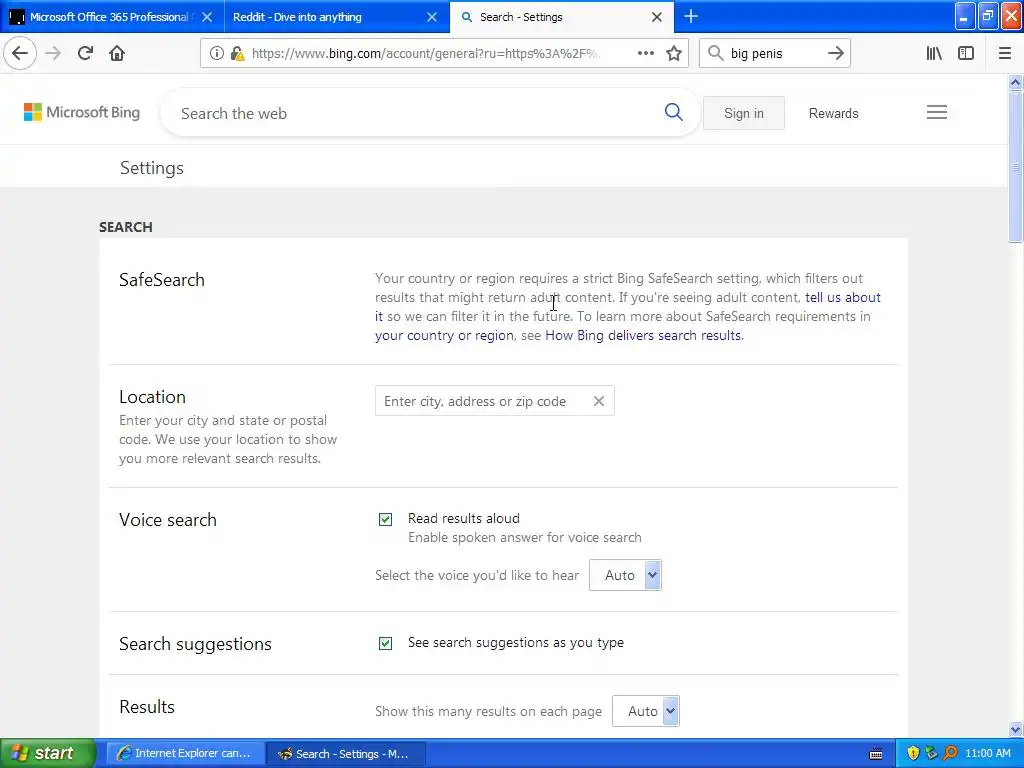Click the orange magnifier tray icon
Screen dimensions: 1024x768
click(950, 753)
